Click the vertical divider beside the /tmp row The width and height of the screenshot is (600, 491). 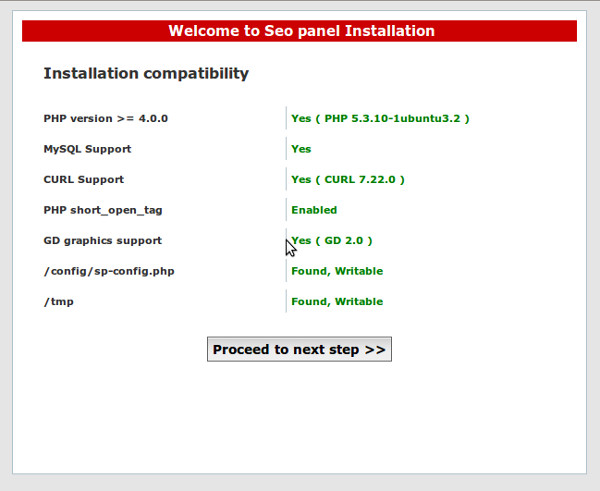(x=286, y=302)
